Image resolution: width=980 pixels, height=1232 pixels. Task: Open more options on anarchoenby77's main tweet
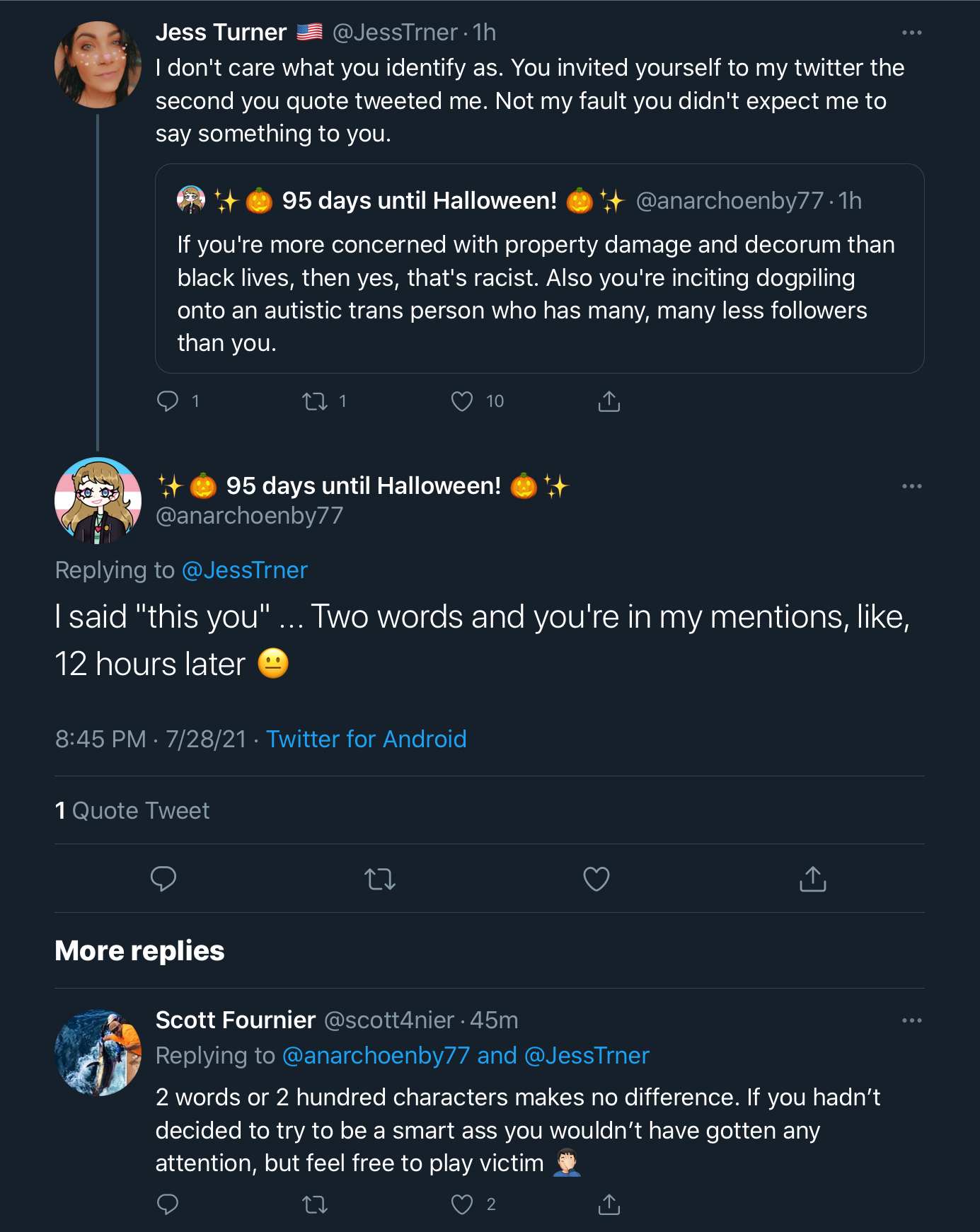coord(911,486)
